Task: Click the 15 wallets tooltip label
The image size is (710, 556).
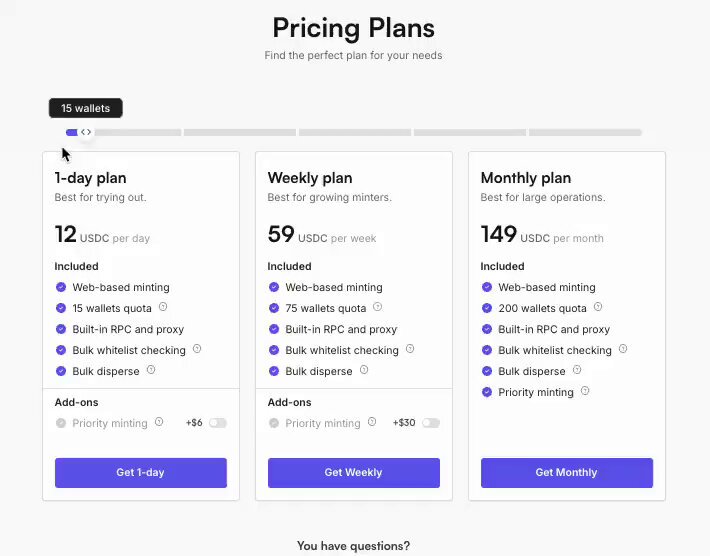Action: click(x=86, y=108)
